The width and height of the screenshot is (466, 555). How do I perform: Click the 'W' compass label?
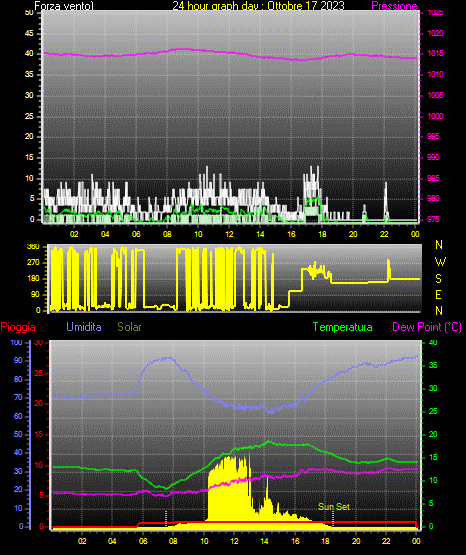pyautogui.click(x=440, y=262)
